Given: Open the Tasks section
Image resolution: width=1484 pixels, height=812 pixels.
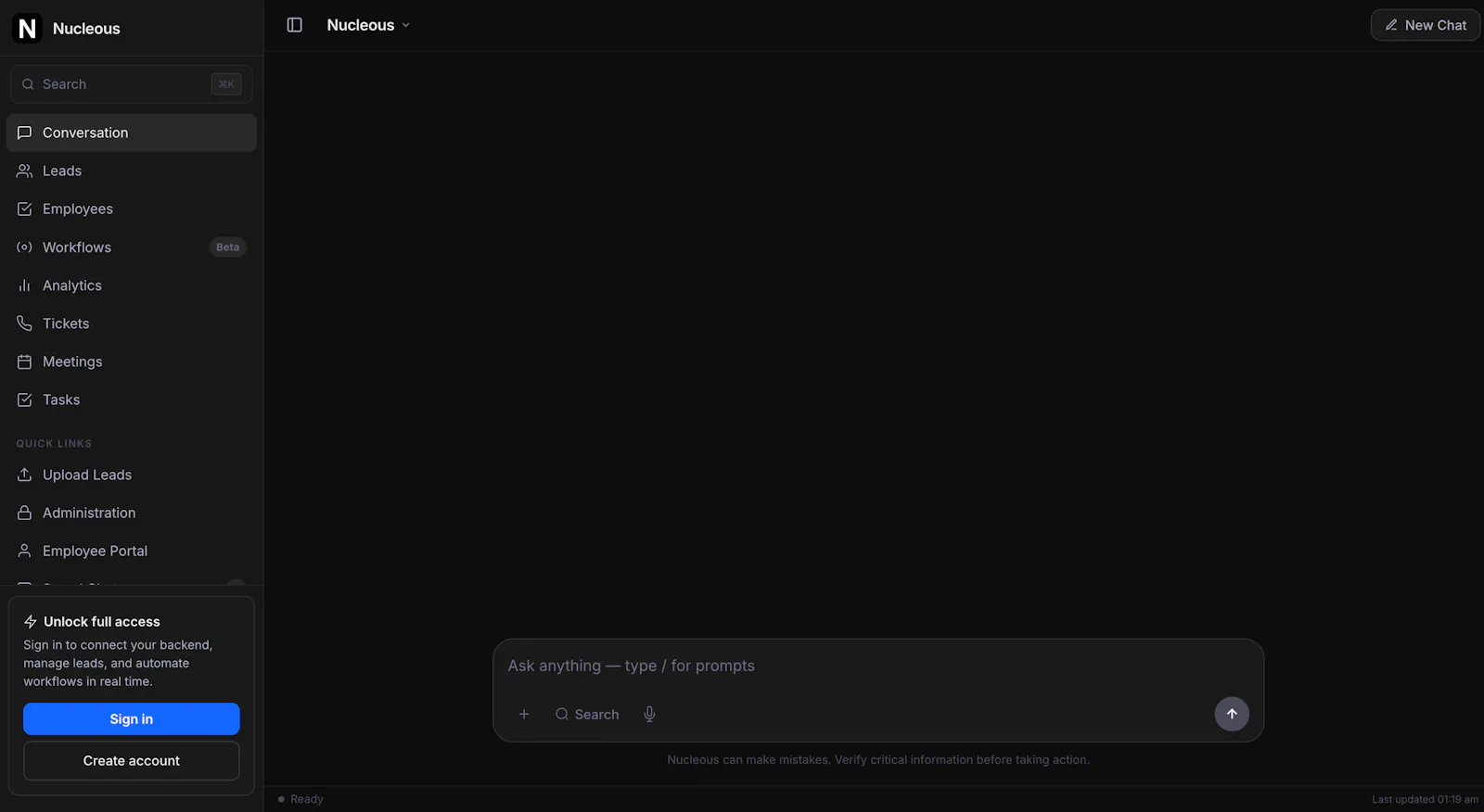Looking at the screenshot, I should [132, 400].
